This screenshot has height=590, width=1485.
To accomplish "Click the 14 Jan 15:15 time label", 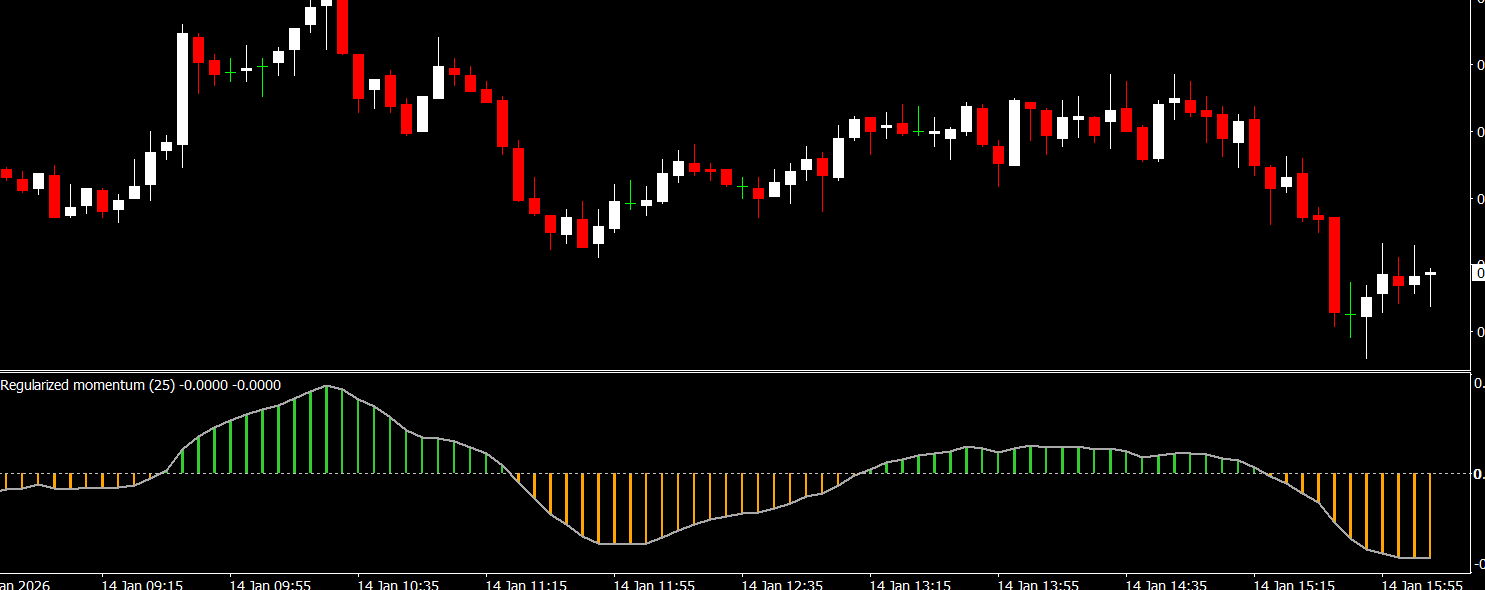I will (1294, 584).
